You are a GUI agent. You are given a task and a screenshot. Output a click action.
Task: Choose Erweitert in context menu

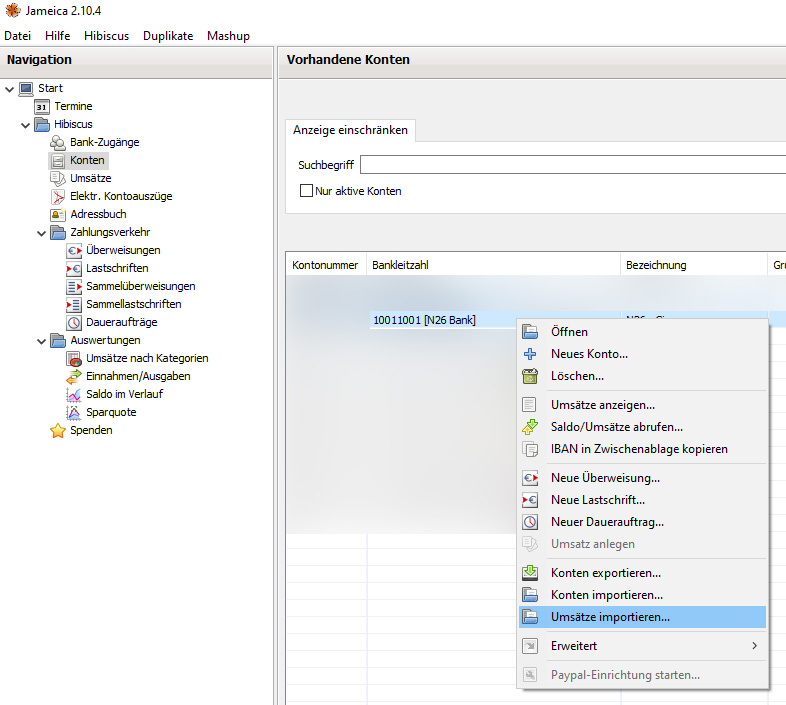click(x=643, y=646)
